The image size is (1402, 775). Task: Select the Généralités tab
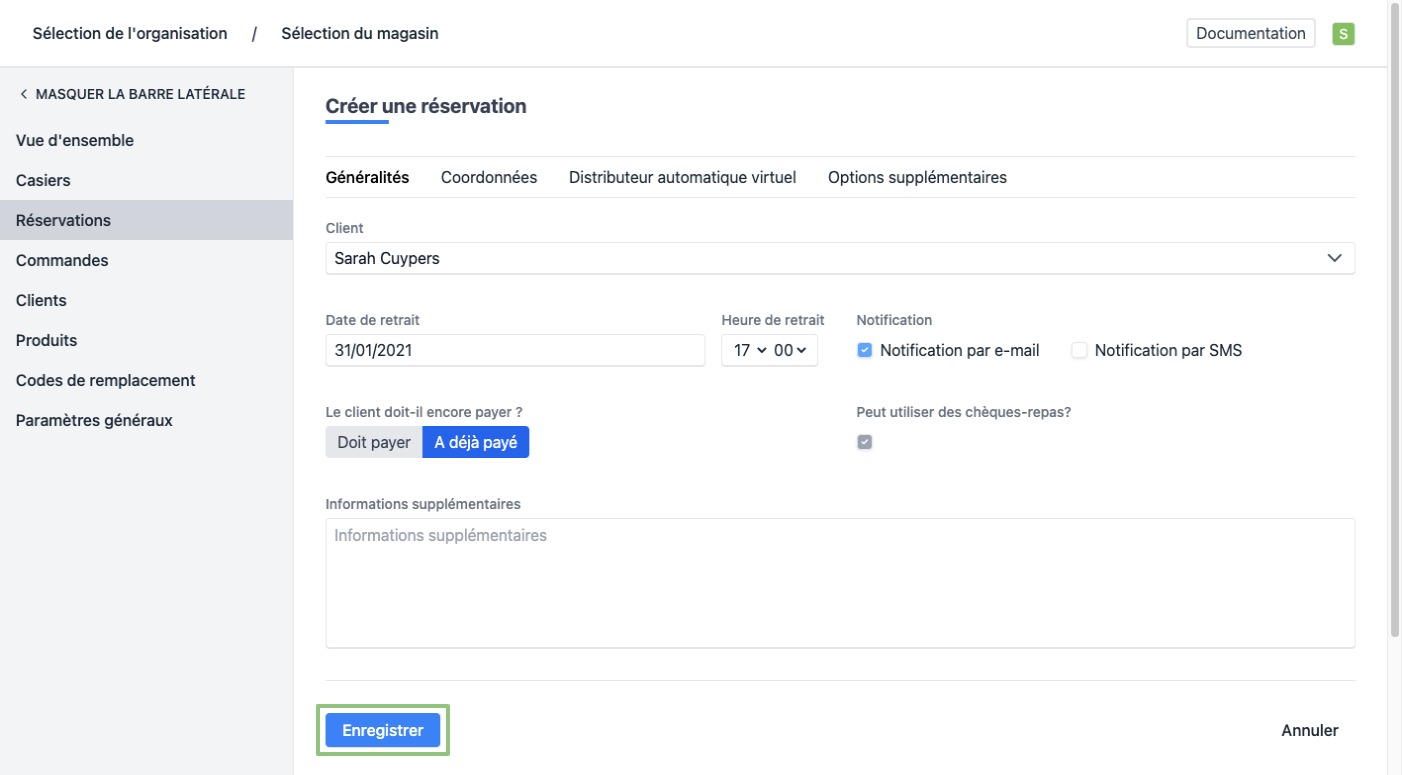(x=367, y=177)
